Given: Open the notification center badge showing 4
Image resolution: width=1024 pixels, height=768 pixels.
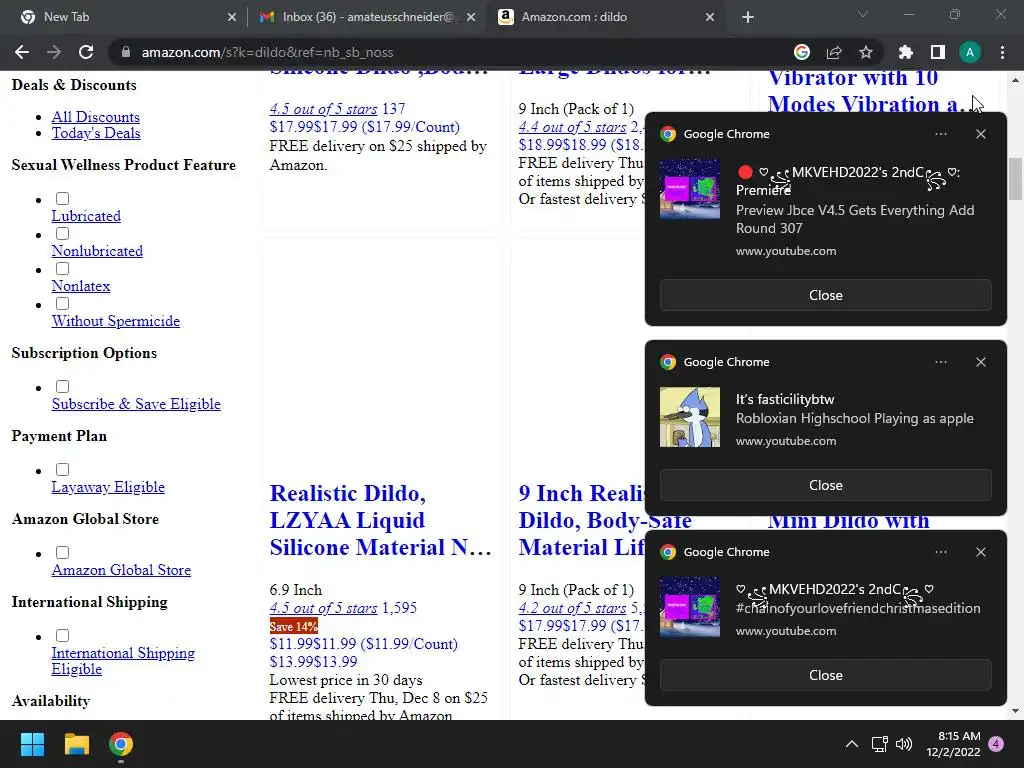Looking at the screenshot, I should tap(997, 744).
